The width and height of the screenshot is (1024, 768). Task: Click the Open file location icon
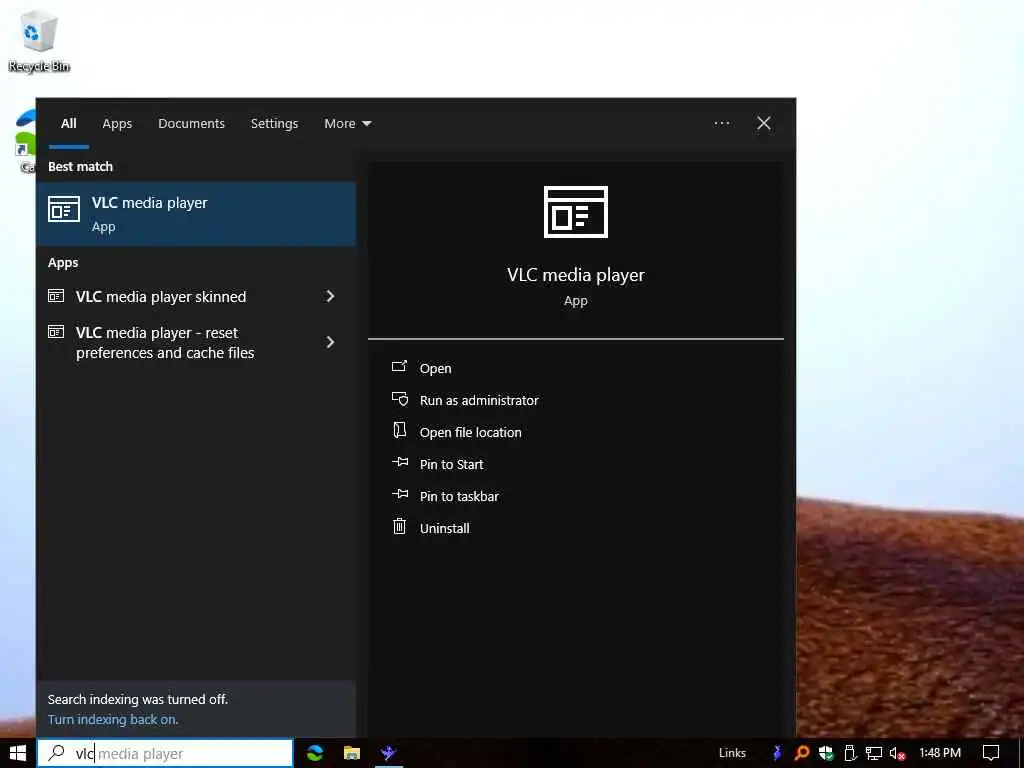[x=399, y=430]
